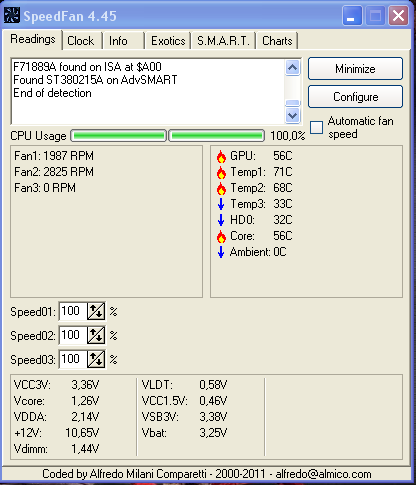The width and height of the screenshot is (416, 485).
Task: Click the first CPU Usage bar
Action: [x=119, y=136]
